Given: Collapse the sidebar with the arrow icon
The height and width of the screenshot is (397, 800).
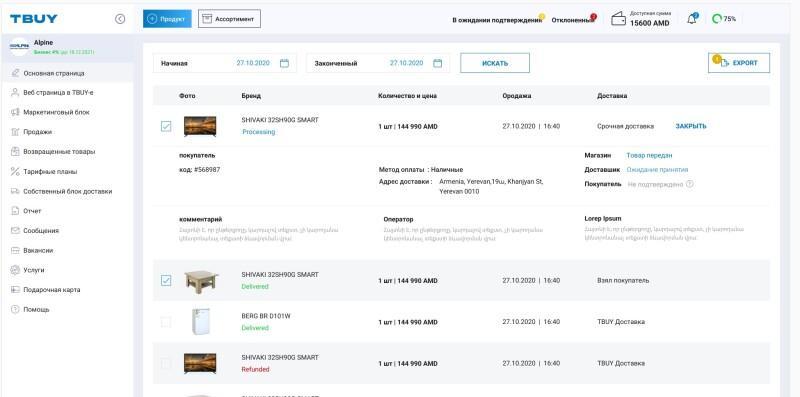Looking at the screenshot, I should pyautogui.click(x=120, y=19).
